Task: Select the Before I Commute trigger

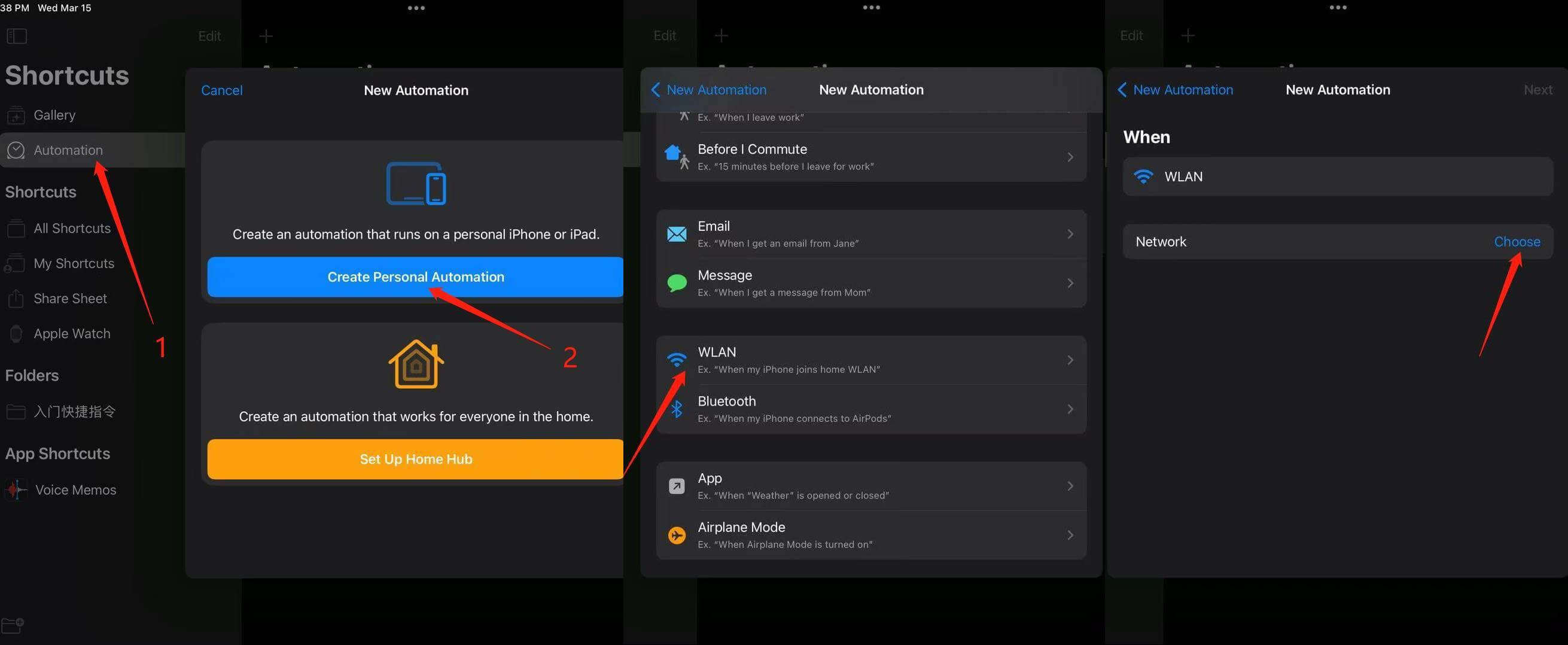Action: coord(871,157)
